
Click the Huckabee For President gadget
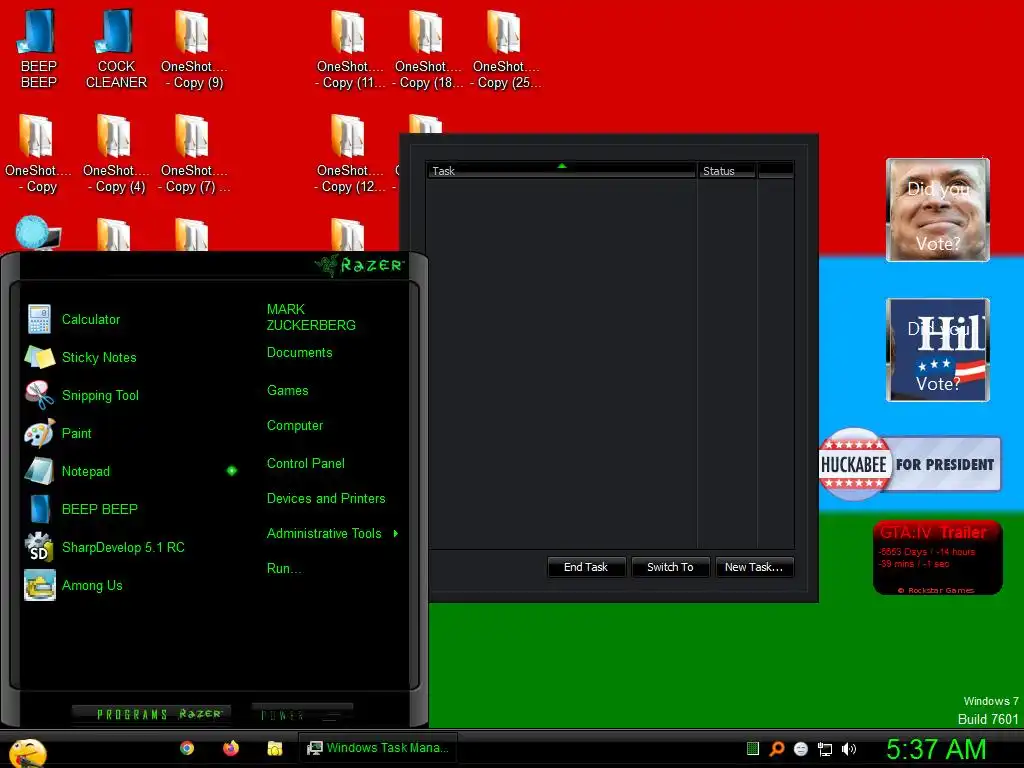tap(910, 464)
